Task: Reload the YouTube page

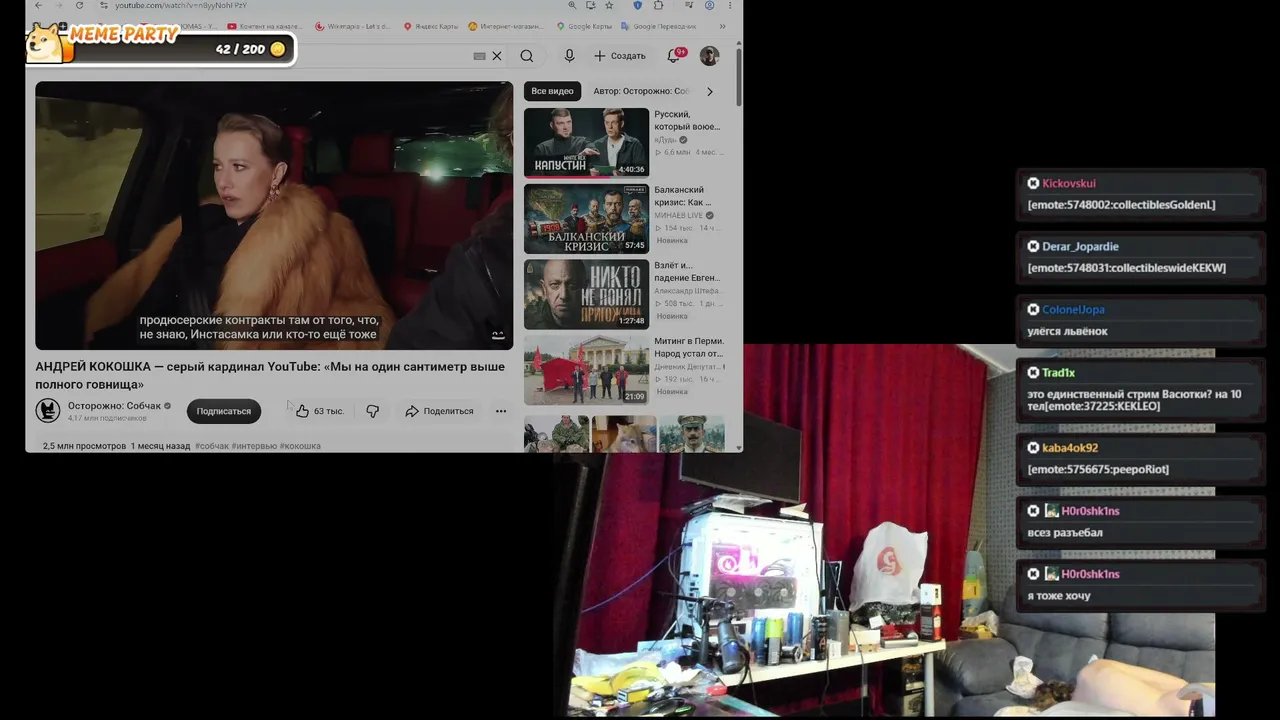Action: (x=79, y=5)
